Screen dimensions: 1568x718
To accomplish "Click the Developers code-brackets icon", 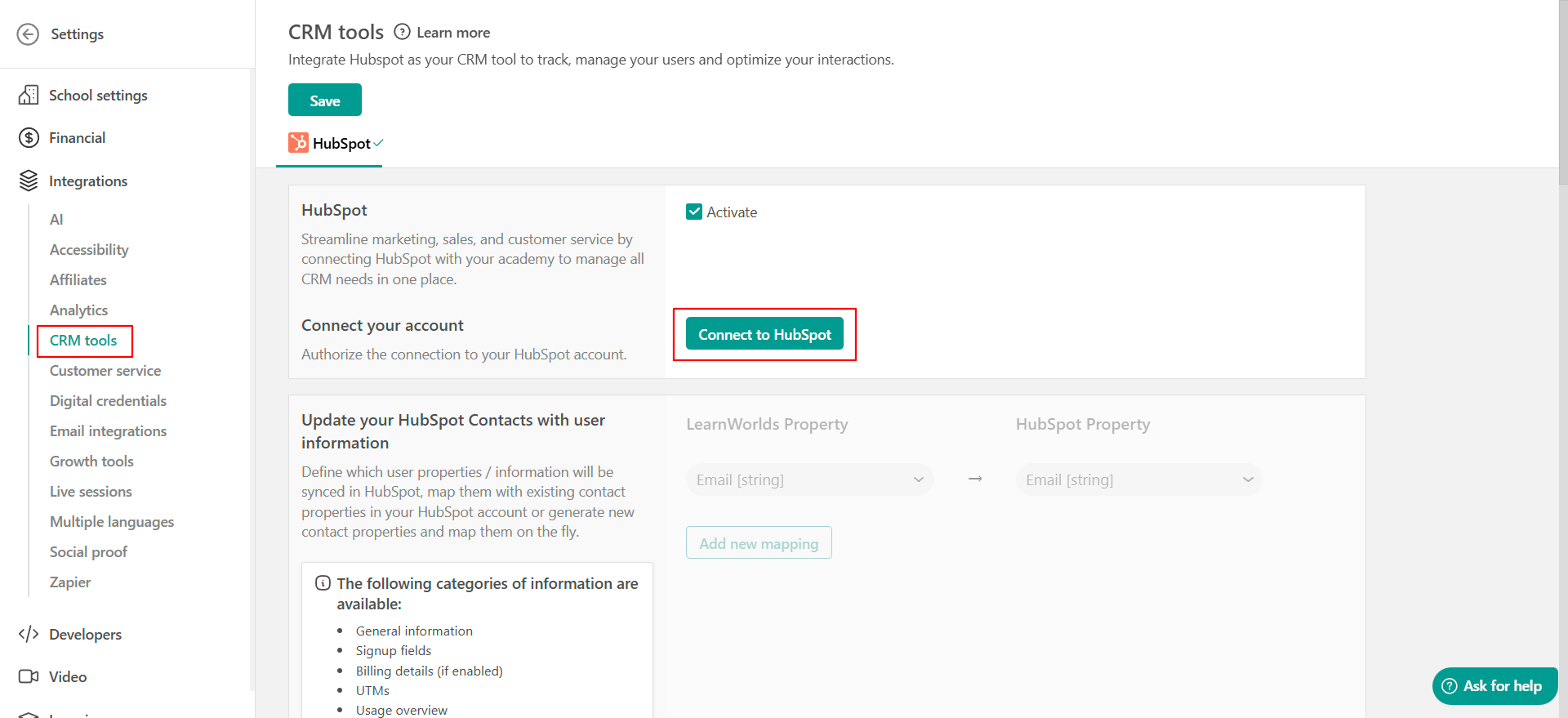I will click(29, 634).
